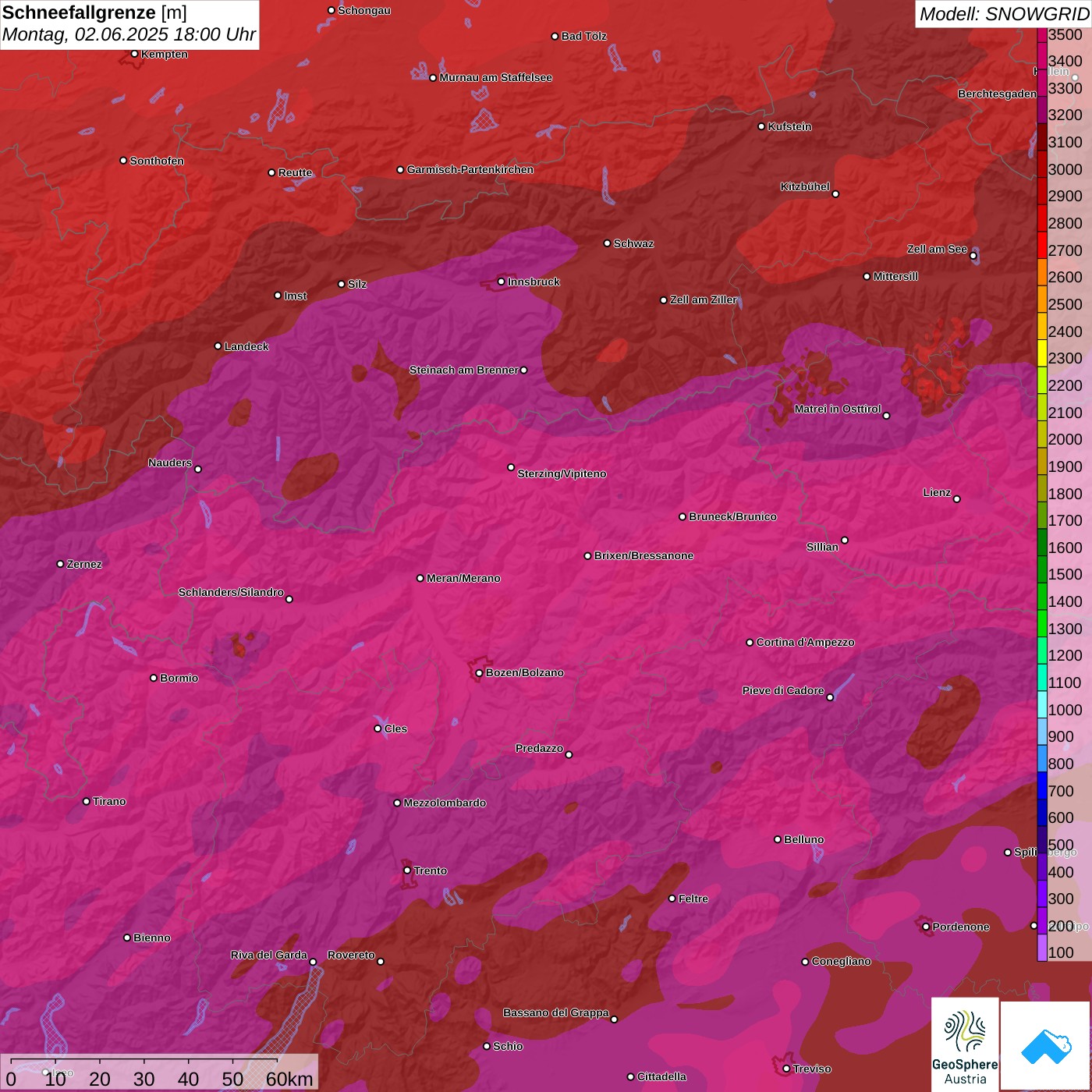The height and width of the screenshot is (1092, 1092).
Task: Click the 'Zernez' label
Action: (84, 564)
